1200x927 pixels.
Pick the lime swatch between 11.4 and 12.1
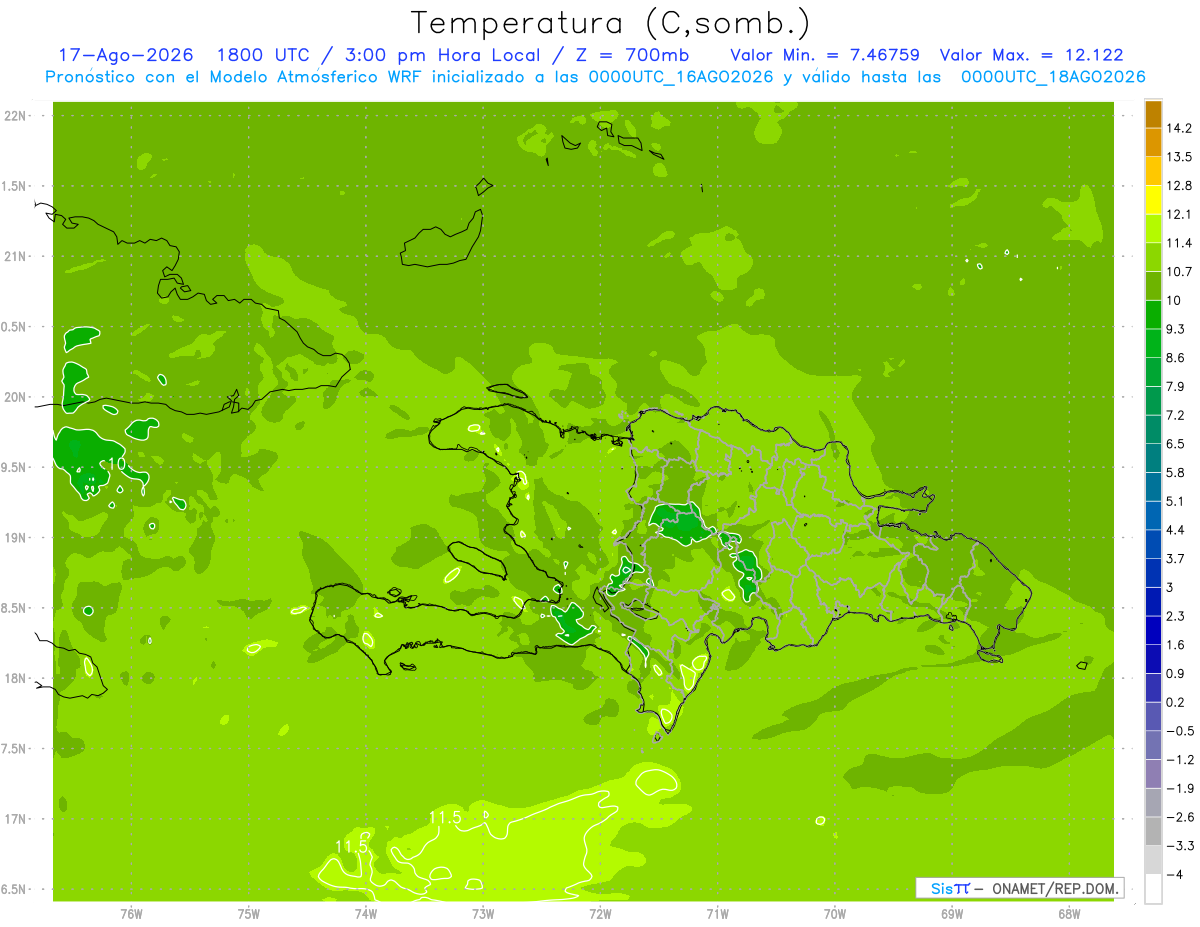[x=1153, y=229]
